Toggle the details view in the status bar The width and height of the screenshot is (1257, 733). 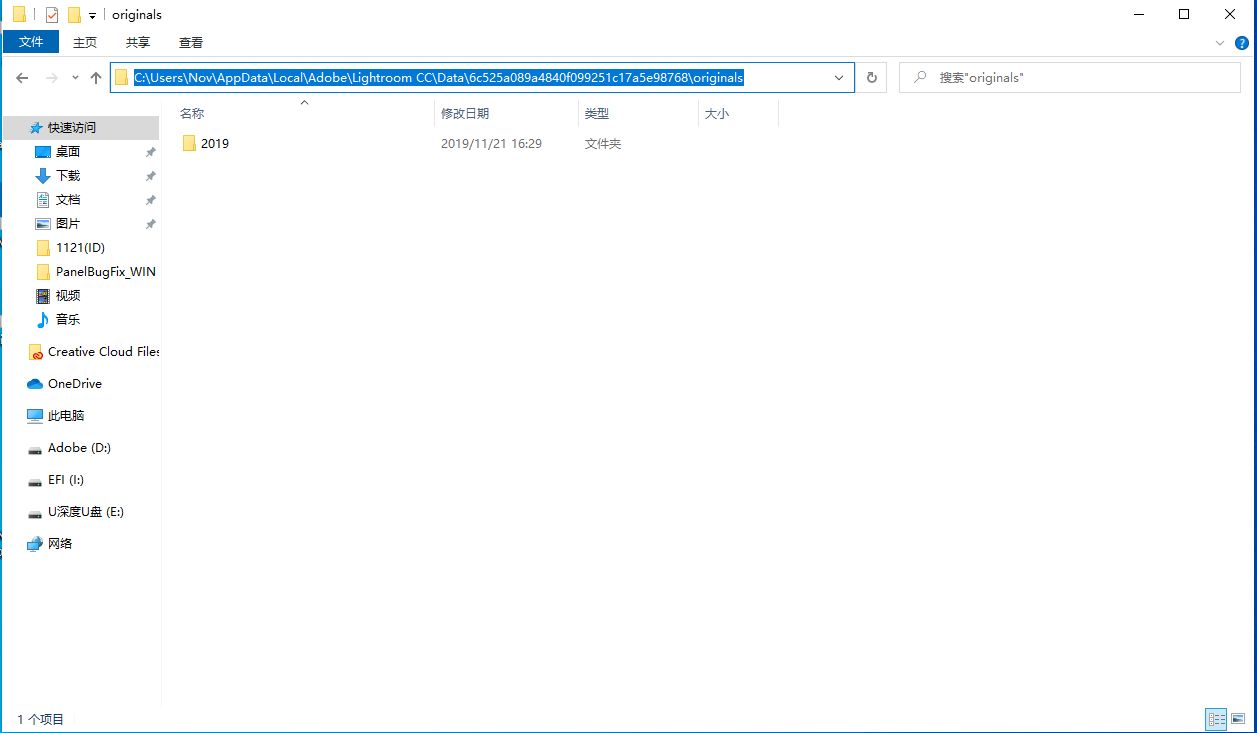click(x=1216, y=719)
